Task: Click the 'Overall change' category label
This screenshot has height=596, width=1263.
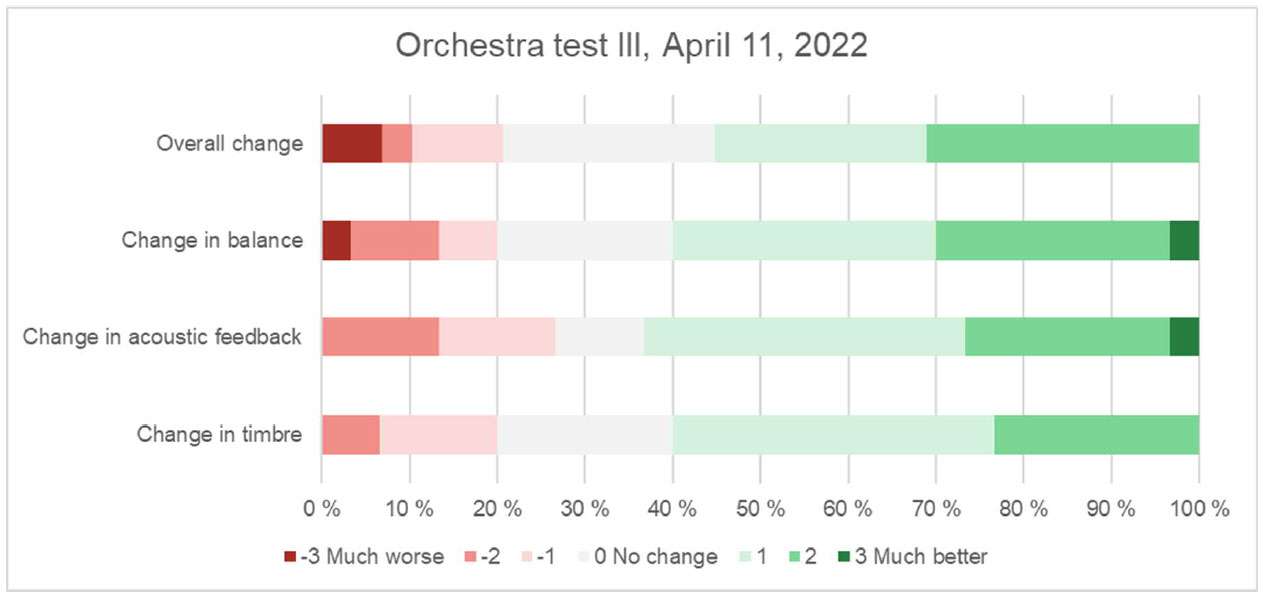Action: point(229,144)
